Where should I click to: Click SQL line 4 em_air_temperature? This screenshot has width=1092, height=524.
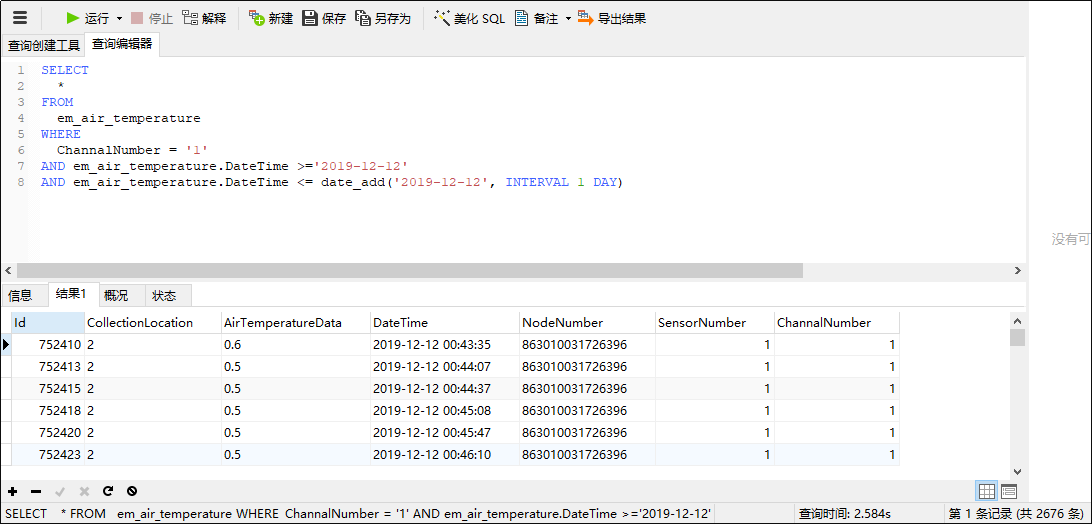(129, 118)
